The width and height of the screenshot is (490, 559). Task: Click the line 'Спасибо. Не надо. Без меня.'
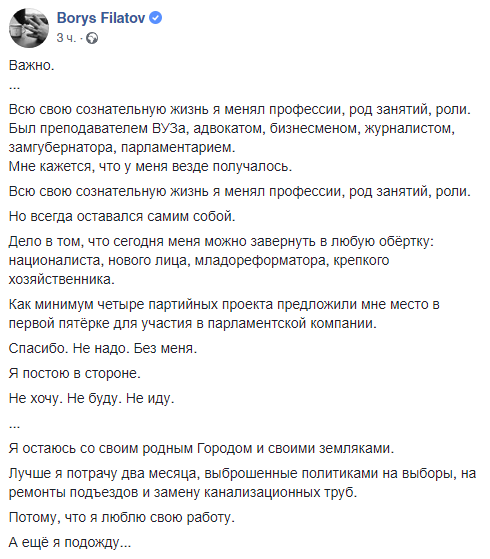[103, 348]
